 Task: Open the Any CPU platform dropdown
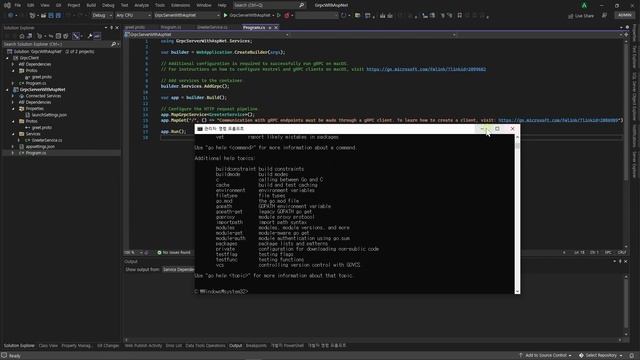(133, 15)
